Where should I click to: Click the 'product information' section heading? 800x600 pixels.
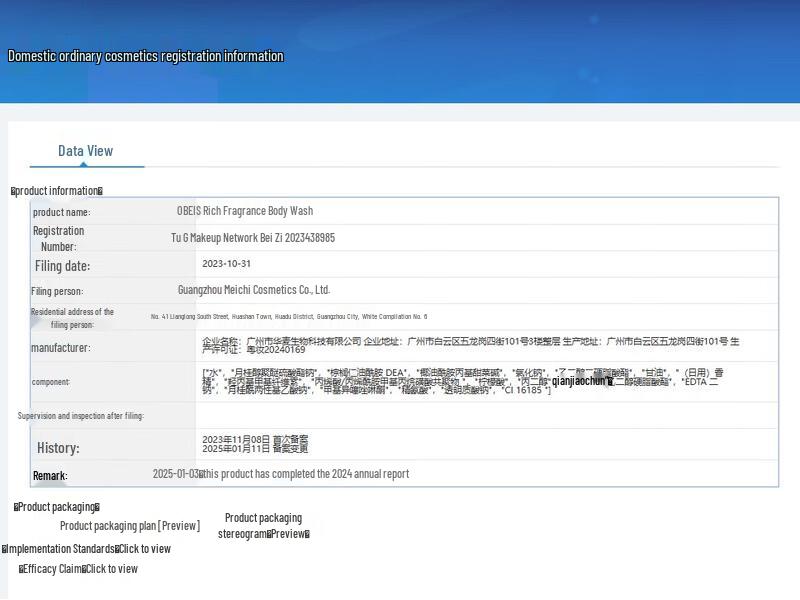pyautogui.click(x=57, y=191)
